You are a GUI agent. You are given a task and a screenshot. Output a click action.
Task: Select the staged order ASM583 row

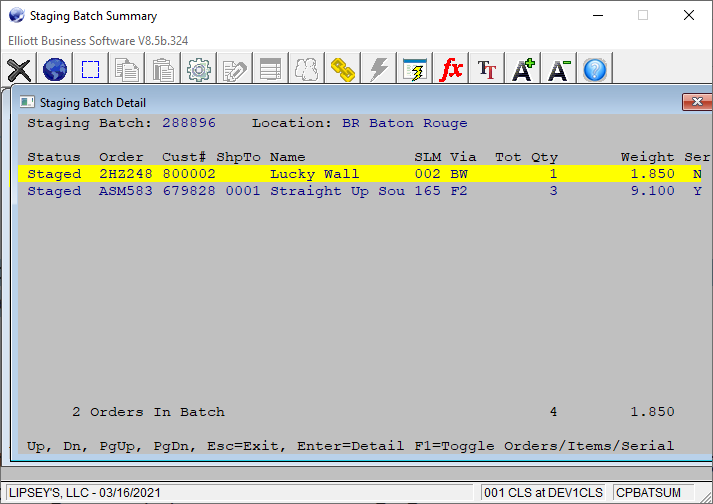click(360, 191)
